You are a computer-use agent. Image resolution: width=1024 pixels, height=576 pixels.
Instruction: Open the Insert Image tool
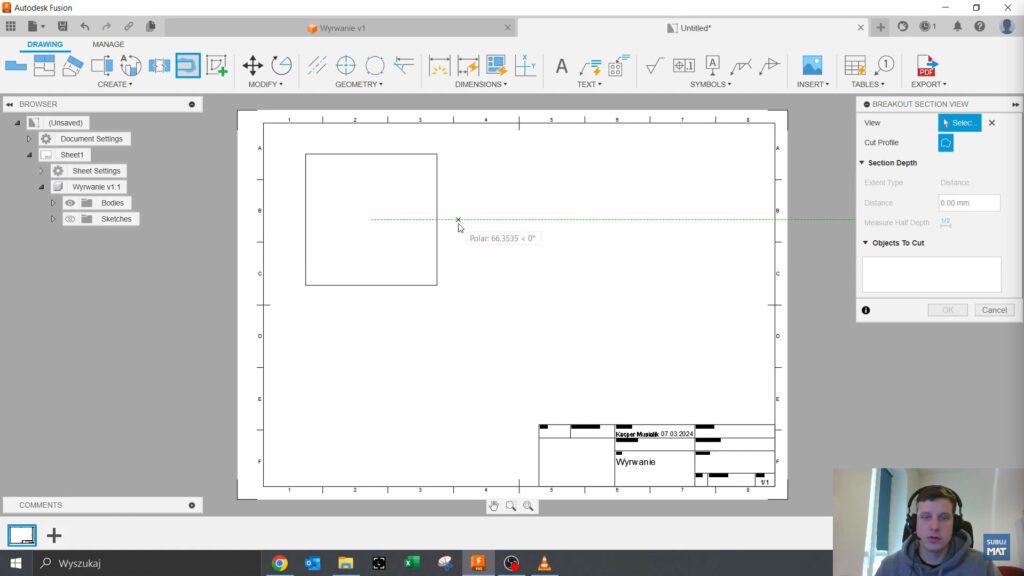(x=812, y=63)
